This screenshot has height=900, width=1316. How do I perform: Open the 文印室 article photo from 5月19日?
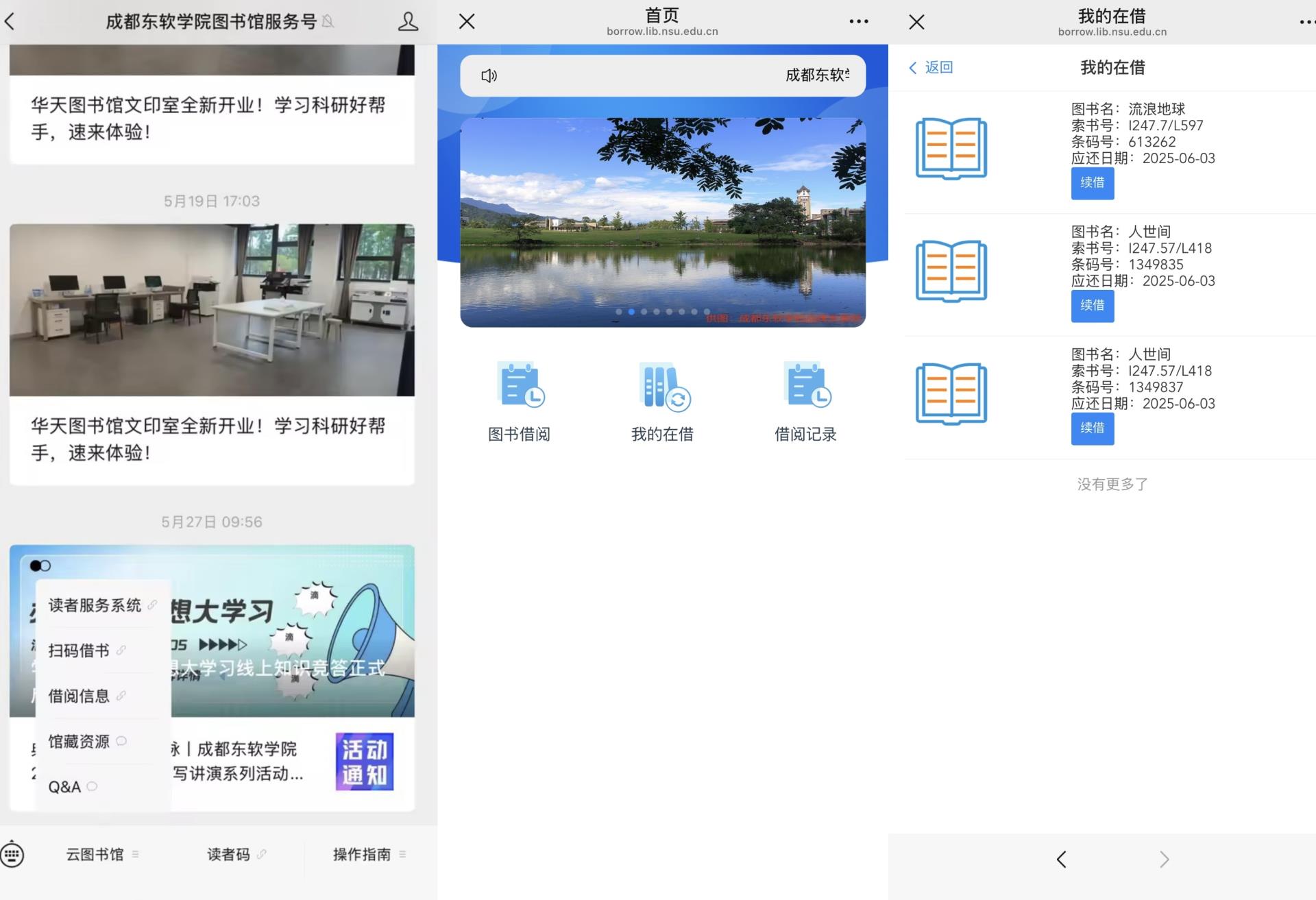click(x=212, y=310)
